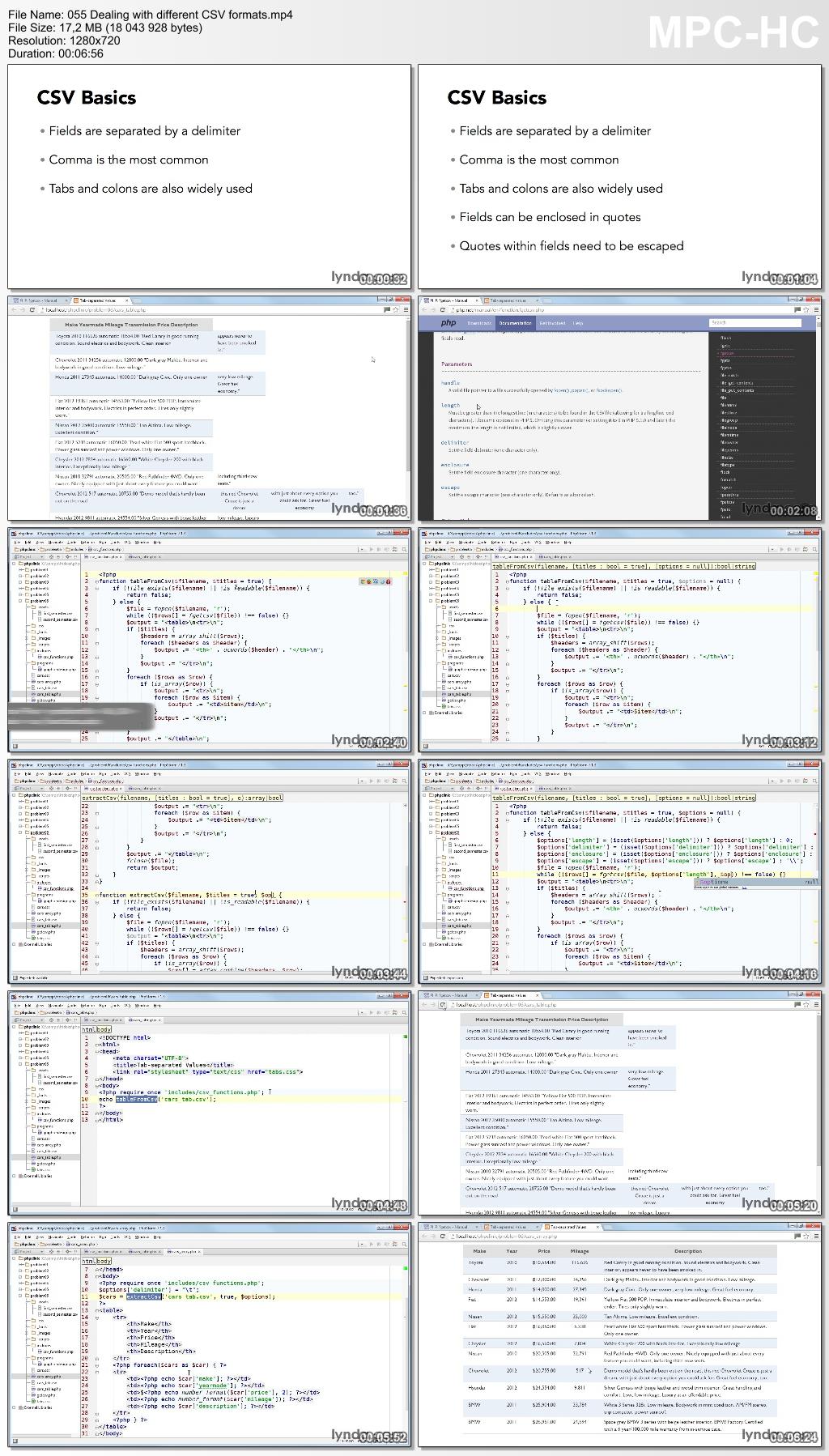Screen dimensions: 829x1456
Task: Click the 'delimiter' parameter name
Action: [x=454, y=443]
